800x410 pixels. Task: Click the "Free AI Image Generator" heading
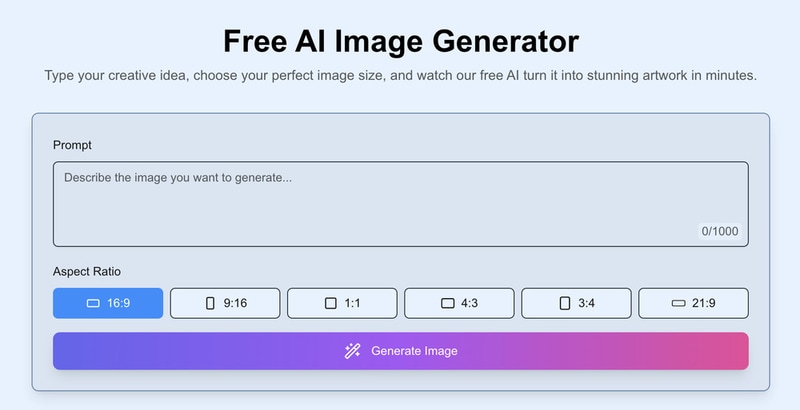pos(400,42)
